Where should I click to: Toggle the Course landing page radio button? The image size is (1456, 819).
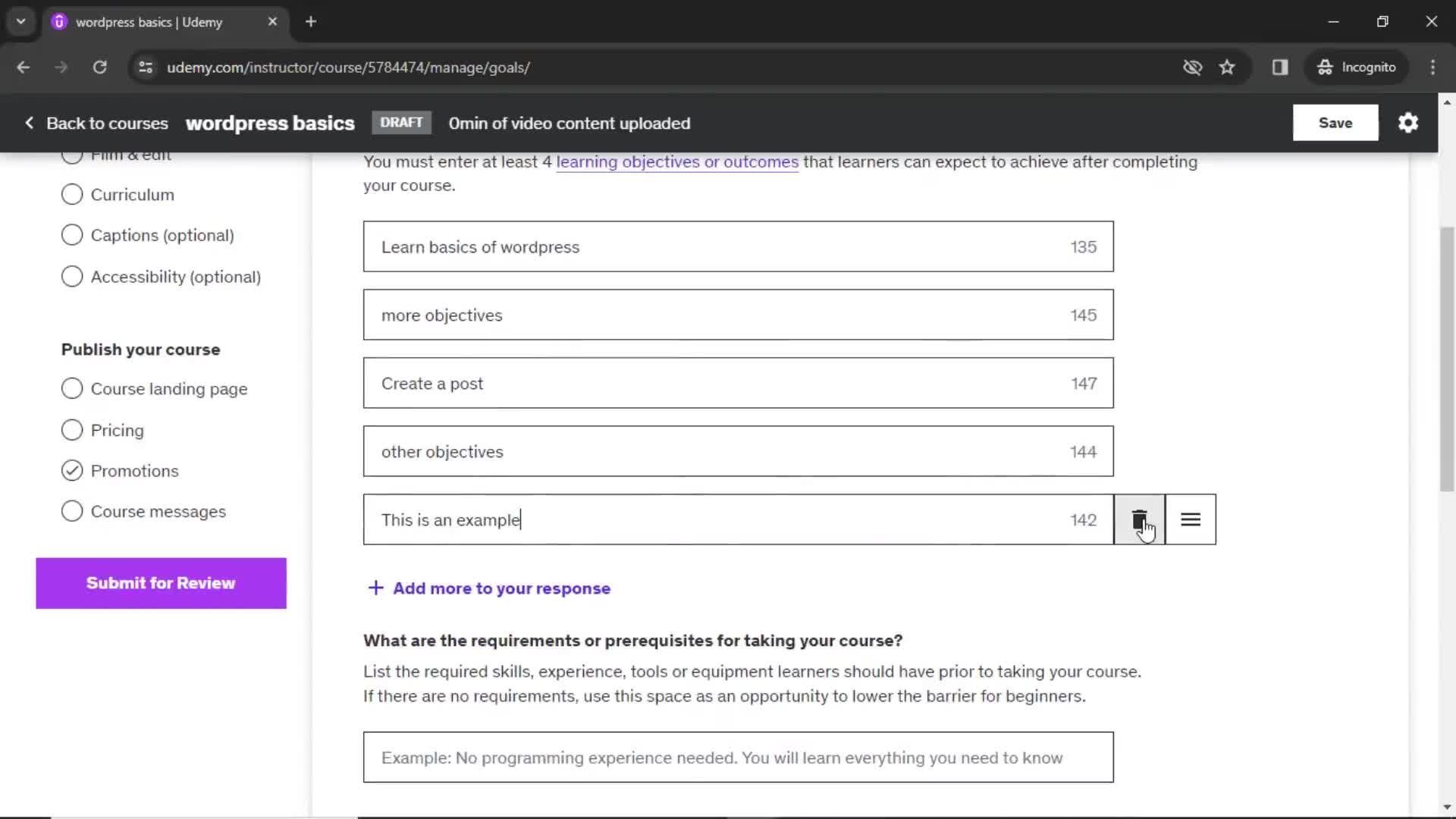(72, 389)
